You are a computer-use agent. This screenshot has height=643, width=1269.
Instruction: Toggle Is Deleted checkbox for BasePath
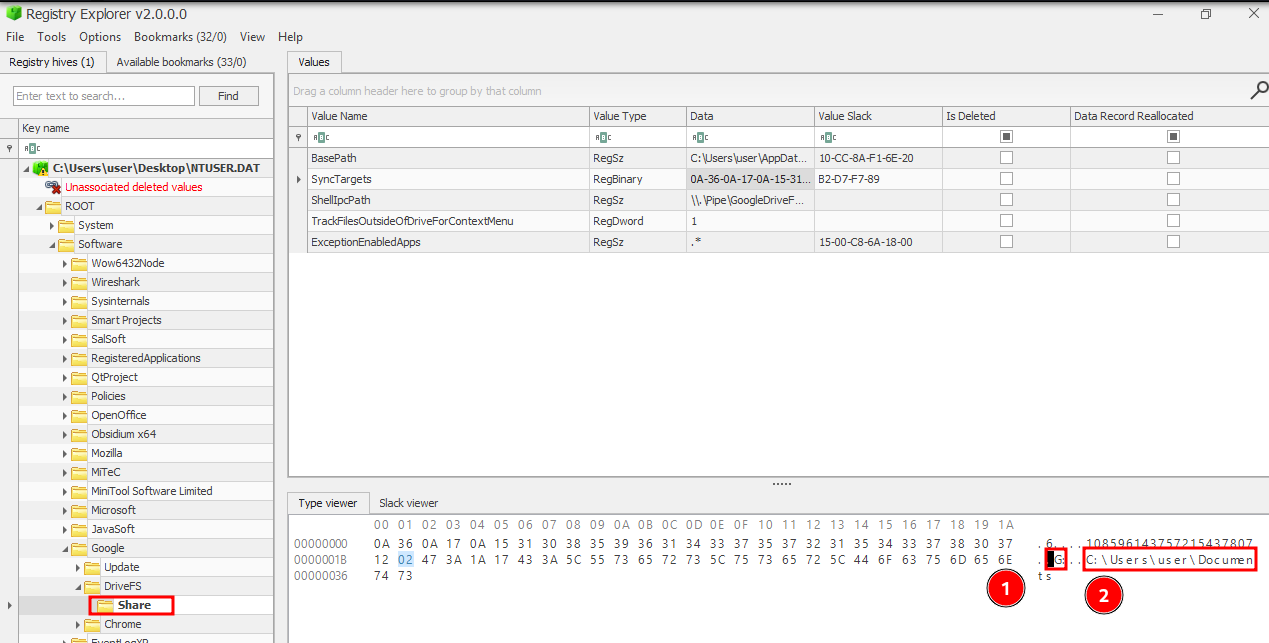[1006, 158]
